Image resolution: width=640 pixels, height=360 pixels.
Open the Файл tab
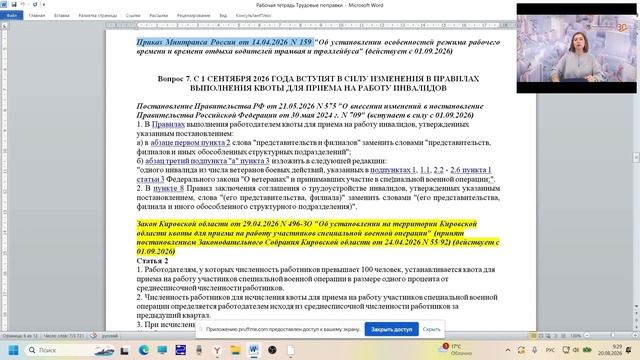[x=11, y=16]
